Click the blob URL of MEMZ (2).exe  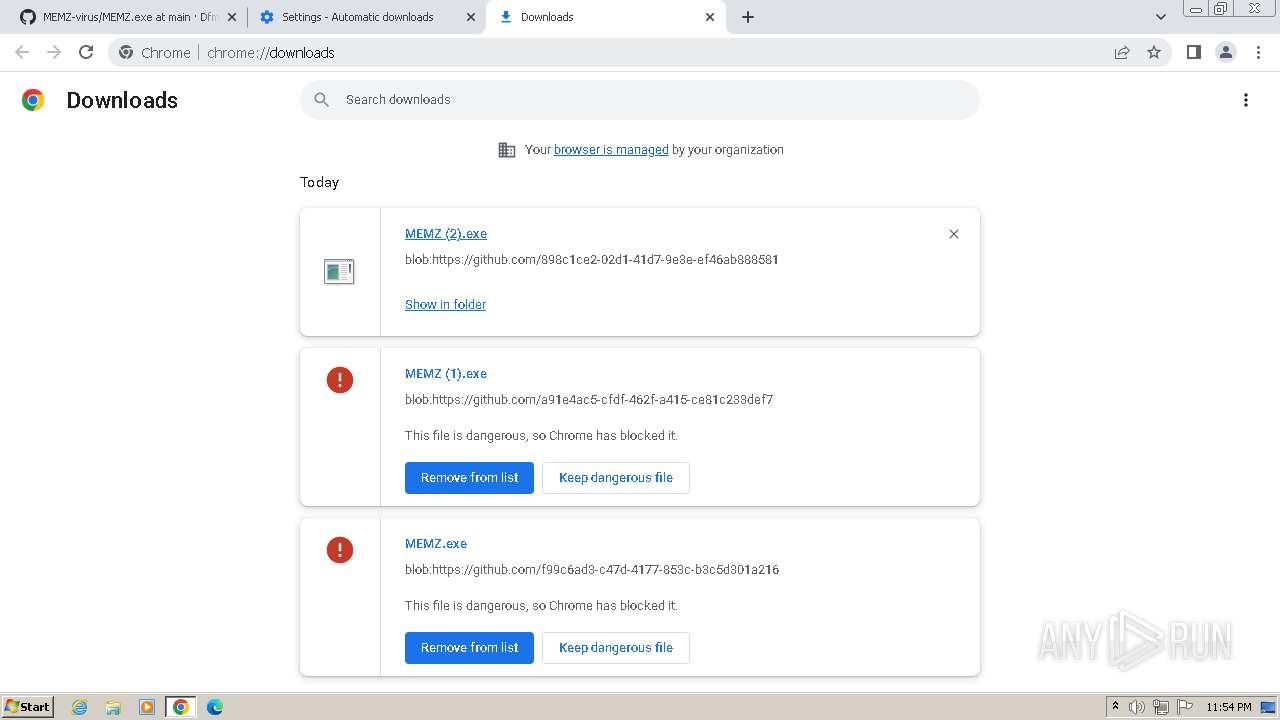(x=592, y=260)
